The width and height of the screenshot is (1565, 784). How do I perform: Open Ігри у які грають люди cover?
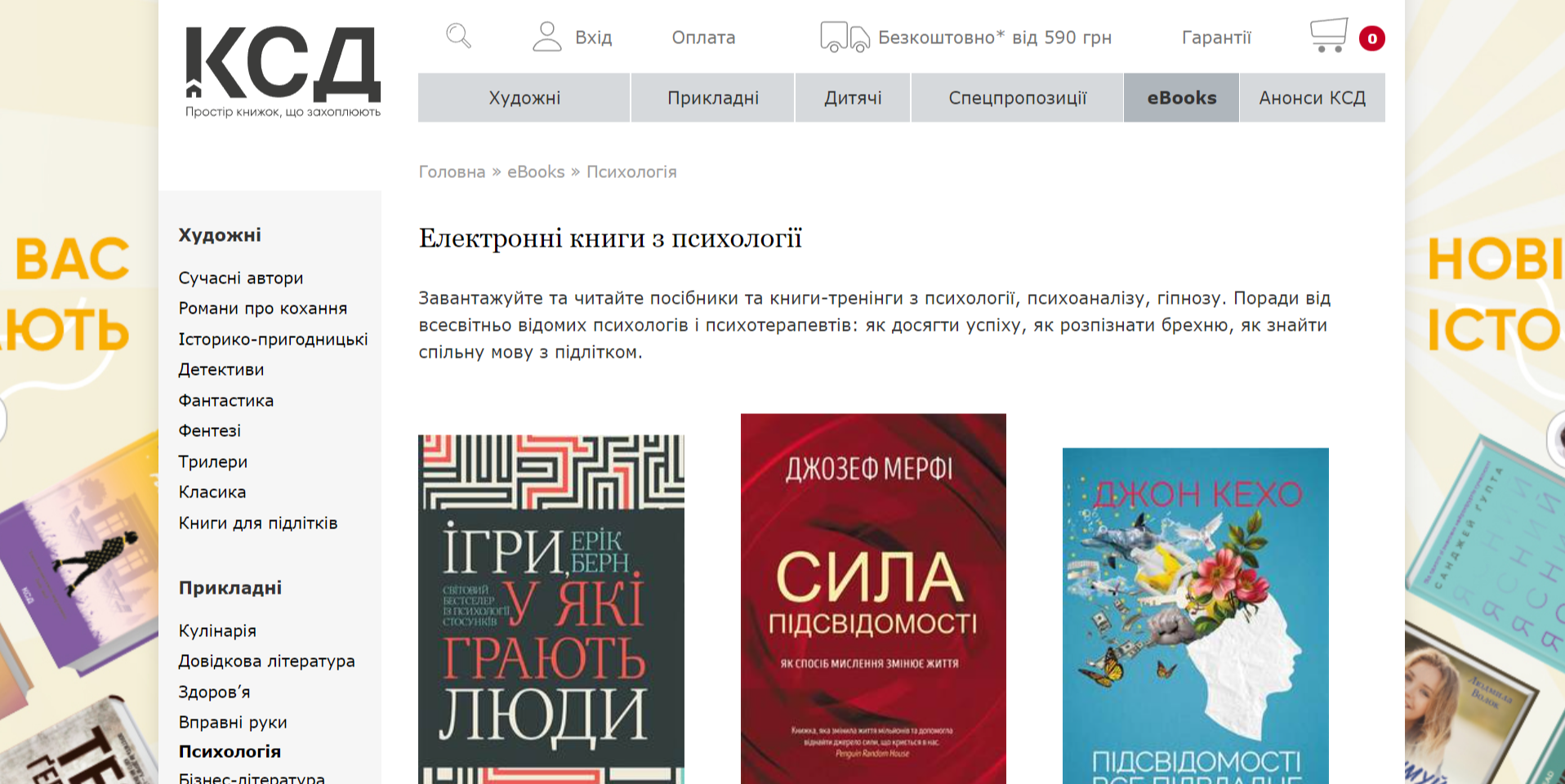[551, 609]
